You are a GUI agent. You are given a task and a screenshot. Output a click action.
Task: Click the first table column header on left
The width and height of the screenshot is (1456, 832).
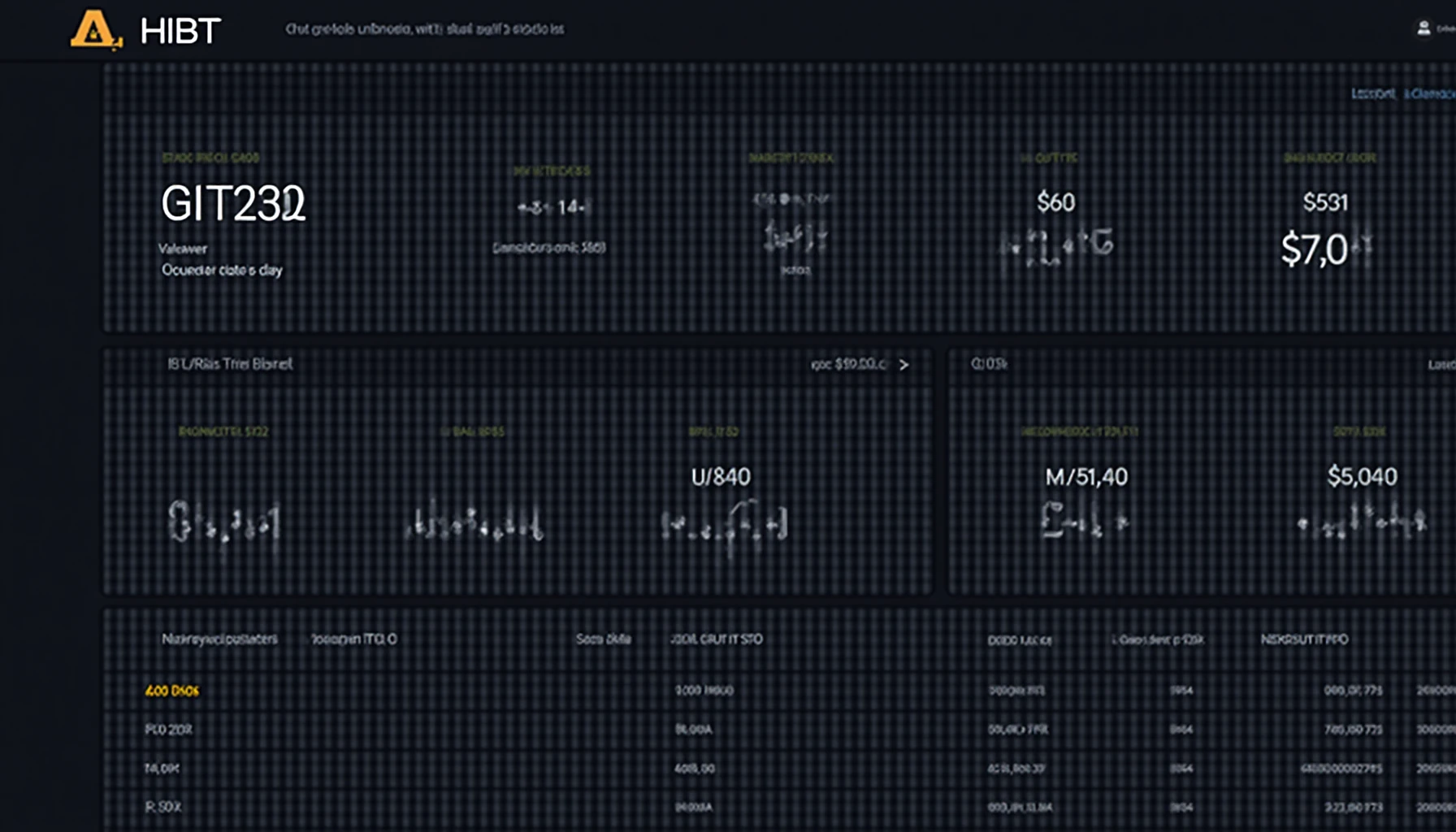(219, 639)
